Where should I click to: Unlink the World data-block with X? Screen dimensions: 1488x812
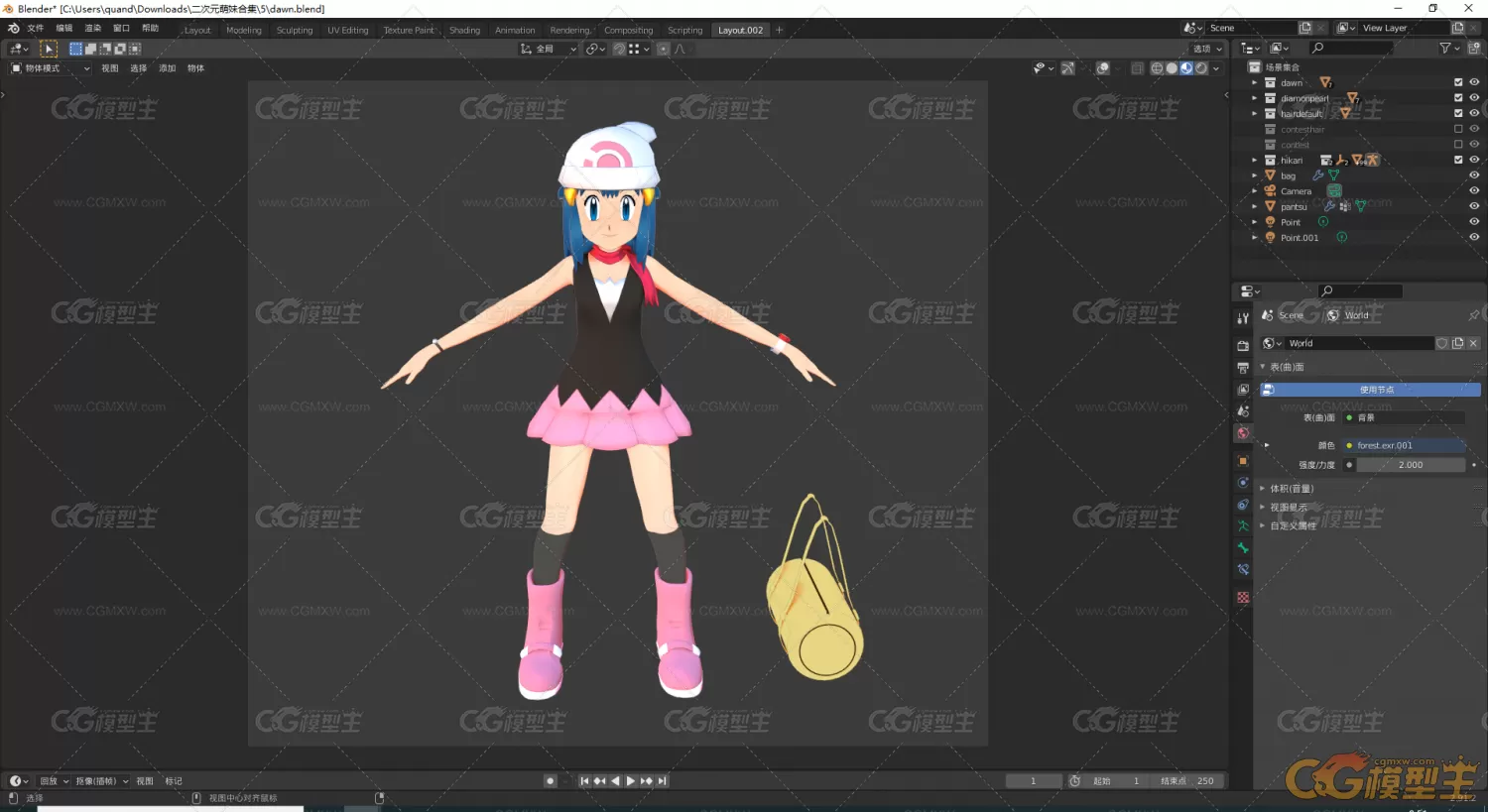1473,343
